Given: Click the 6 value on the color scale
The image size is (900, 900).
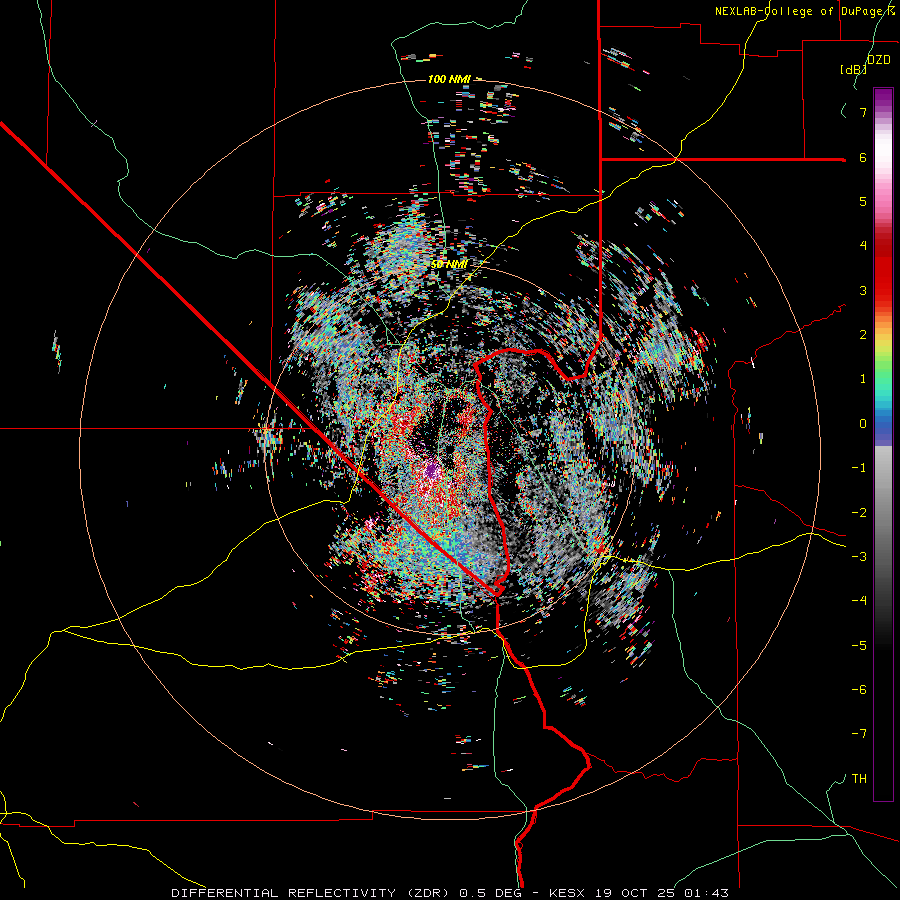Looking at the screenshot, I should pos(863,157).
